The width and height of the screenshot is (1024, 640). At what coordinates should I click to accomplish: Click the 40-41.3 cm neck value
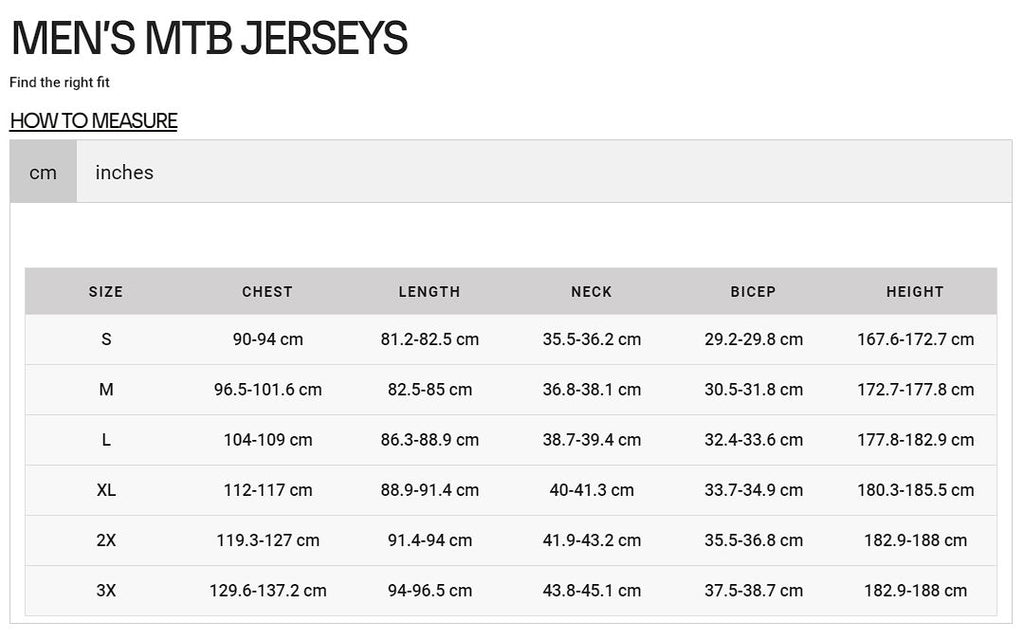tap(592, 490)
